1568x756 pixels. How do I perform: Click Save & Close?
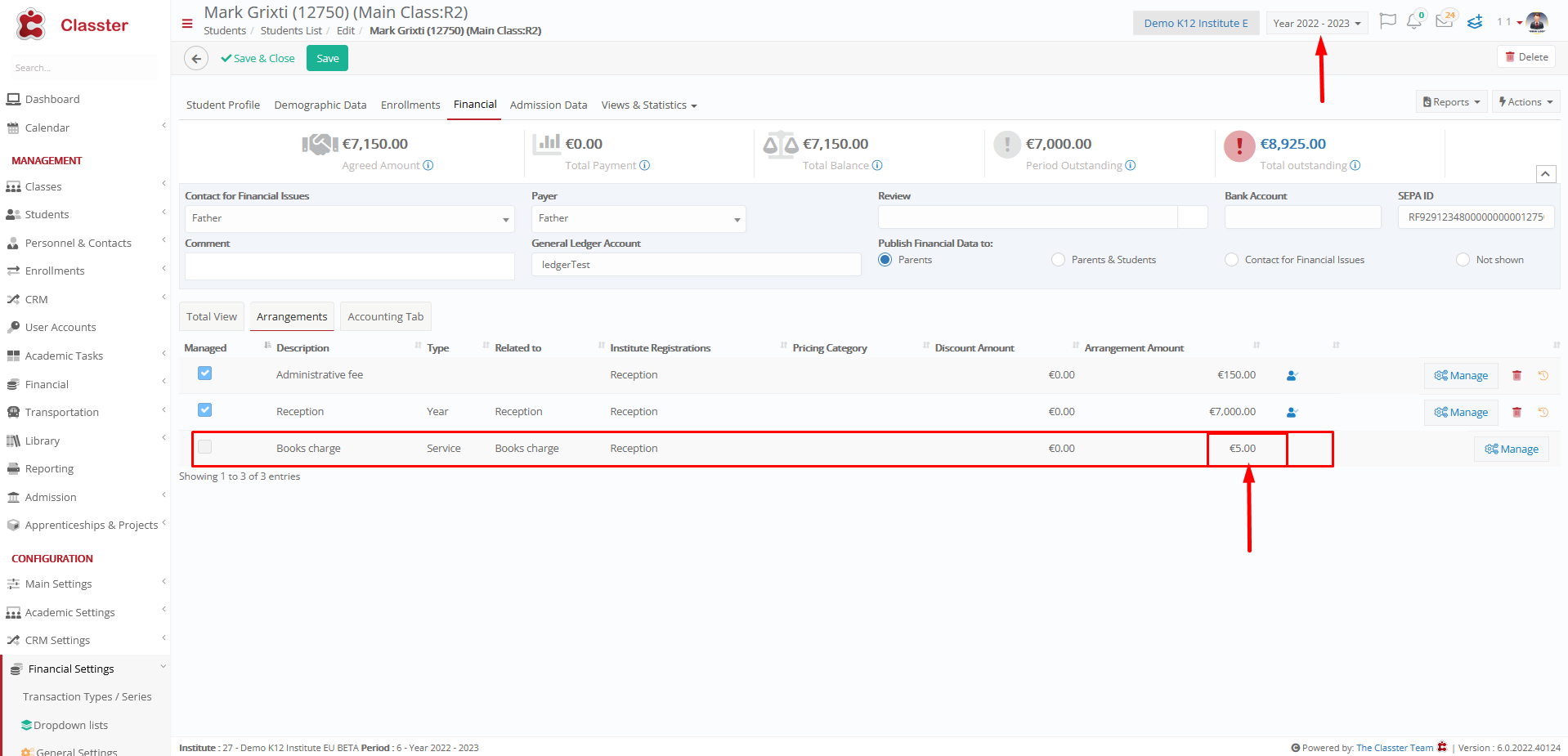point(258,59)
